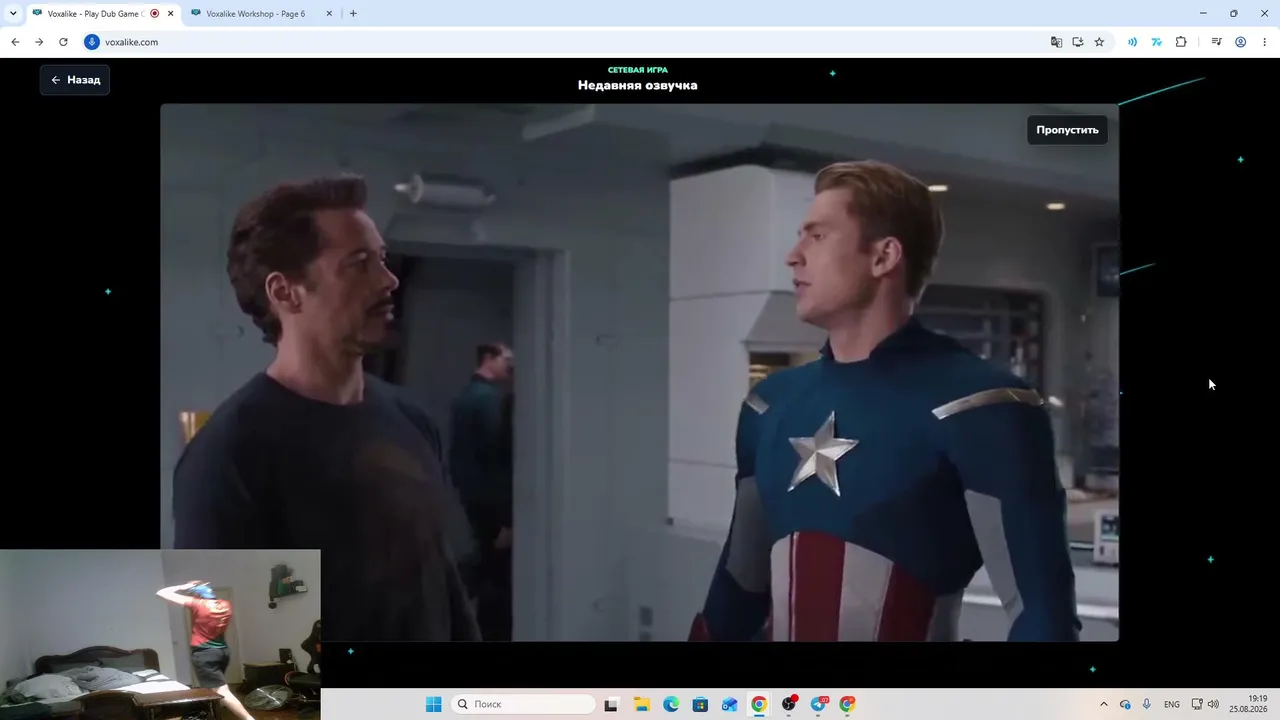Open Google Translate page icon

coord(1056,42)
